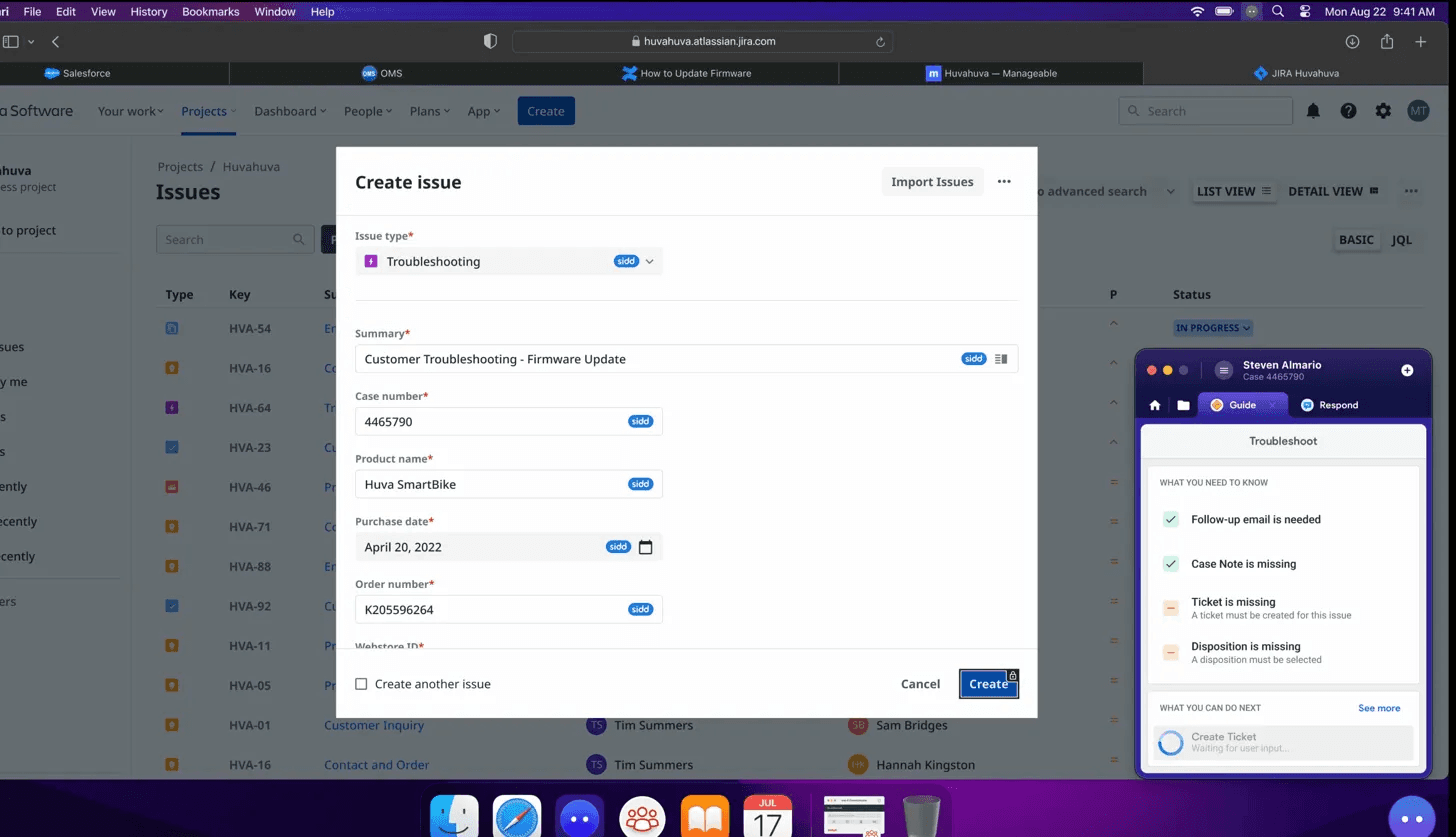Toggle Ticket is missing indicator
Image resolution: width=1456 pixels, height=837 pixels.
click(x=1171, y=608)
